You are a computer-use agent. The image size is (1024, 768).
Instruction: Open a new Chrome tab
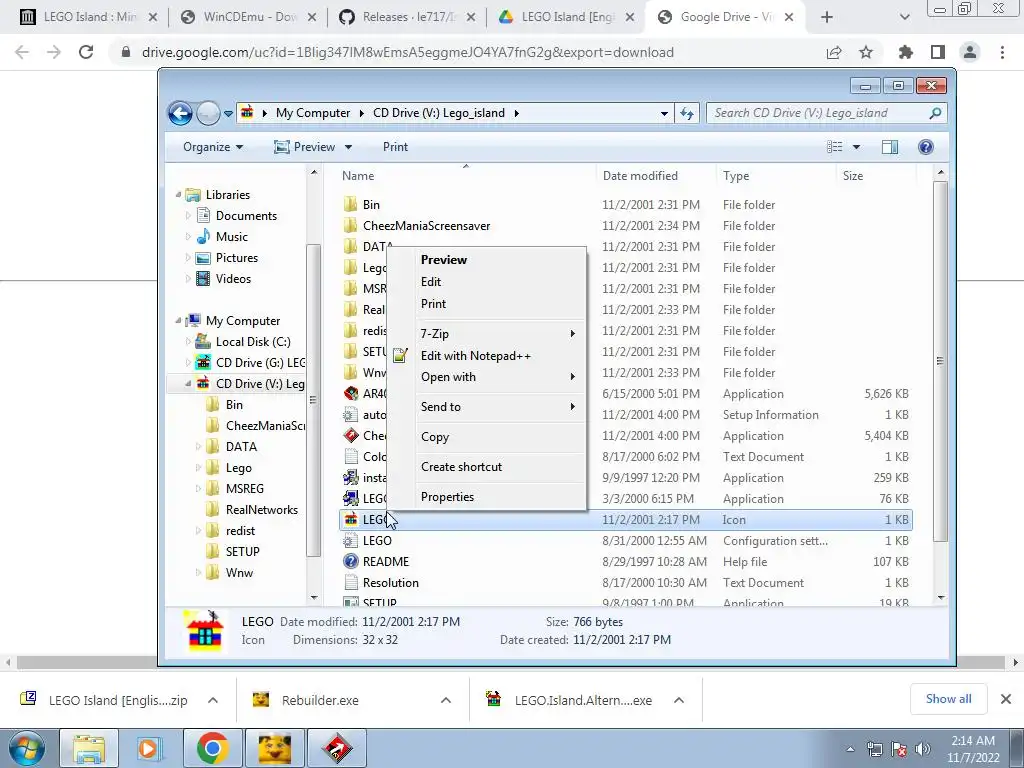(x=827, y=18)
